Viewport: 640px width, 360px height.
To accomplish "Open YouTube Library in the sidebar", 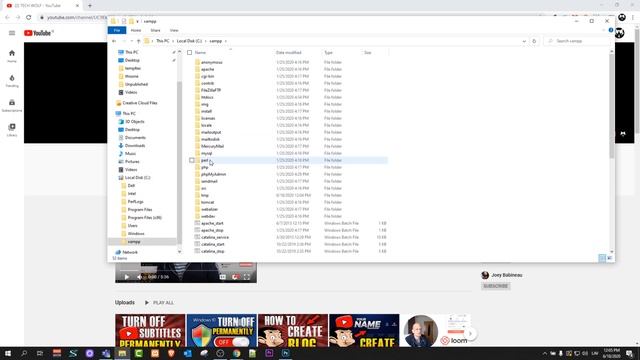I will click(x=12, y=130).
